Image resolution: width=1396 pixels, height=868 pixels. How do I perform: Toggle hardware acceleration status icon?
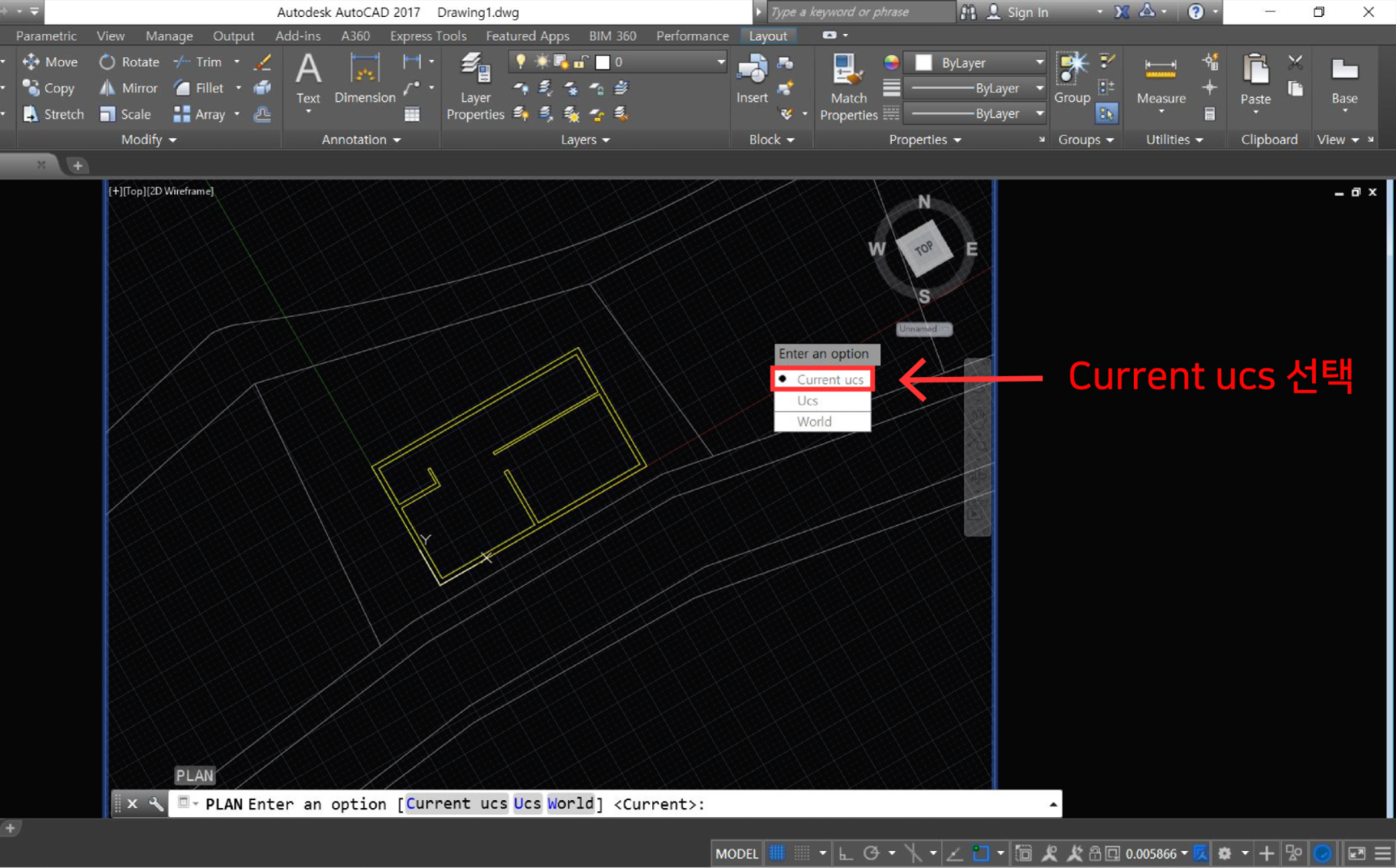pos(1322,853)
